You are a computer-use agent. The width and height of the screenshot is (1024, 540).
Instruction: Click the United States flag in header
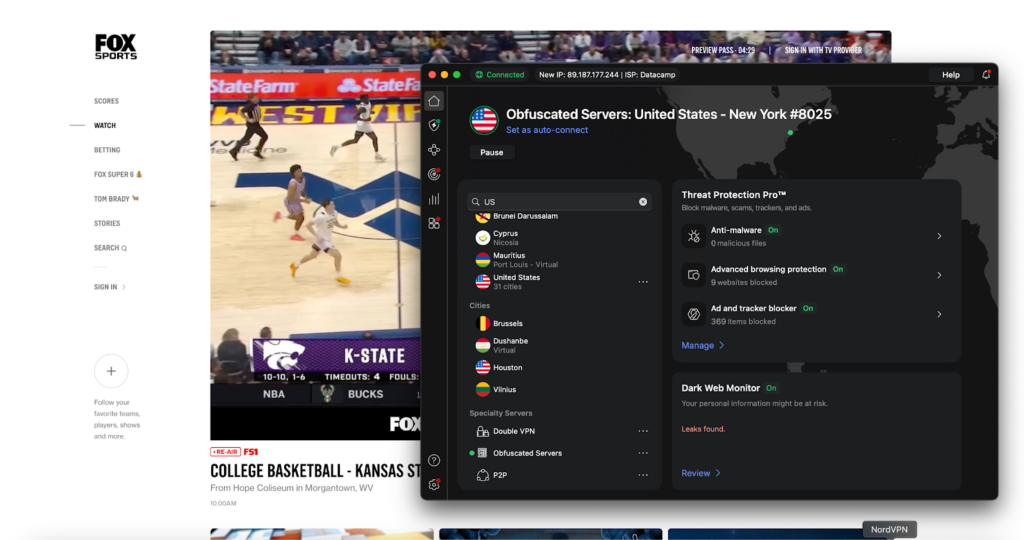pos(484,120)
